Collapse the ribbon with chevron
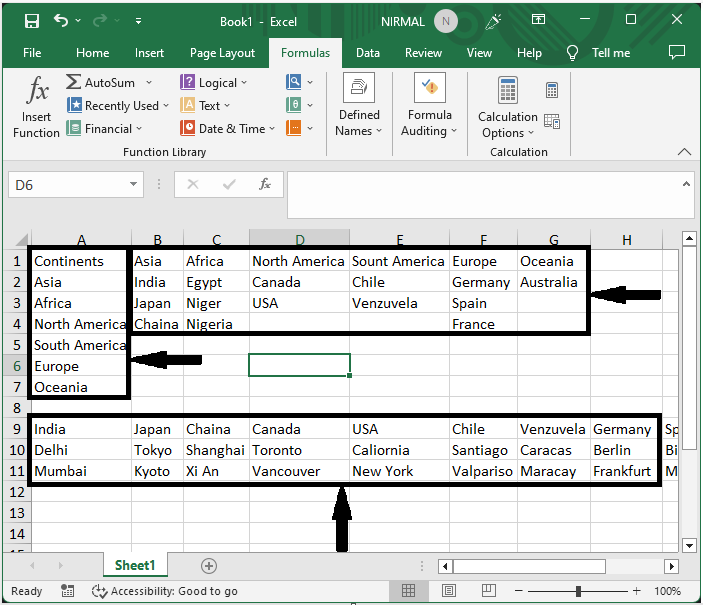Image resolution: width=703 pixels, height=605 pixels. pos(684,152)
